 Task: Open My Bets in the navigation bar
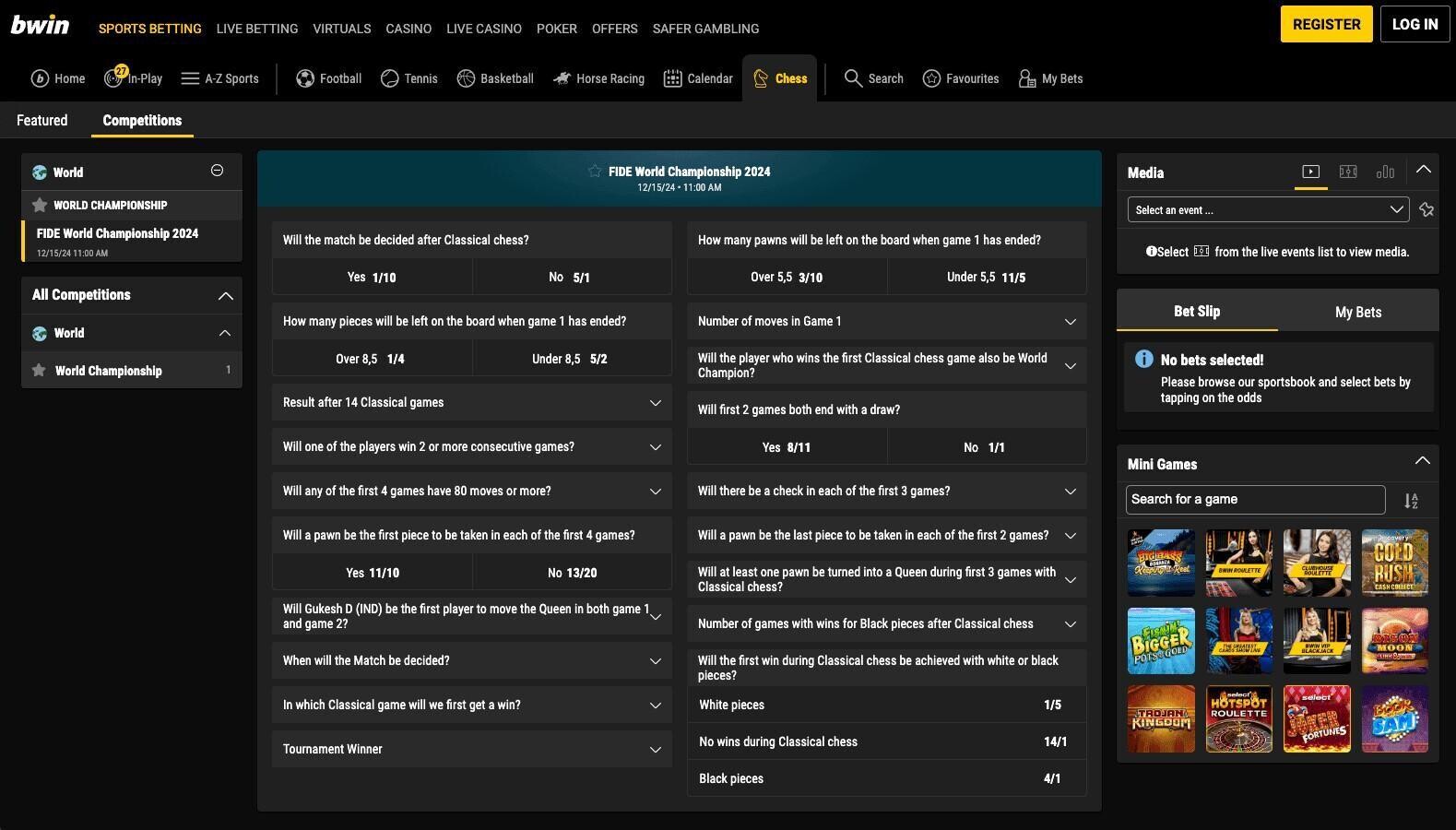coord(1050,78)
